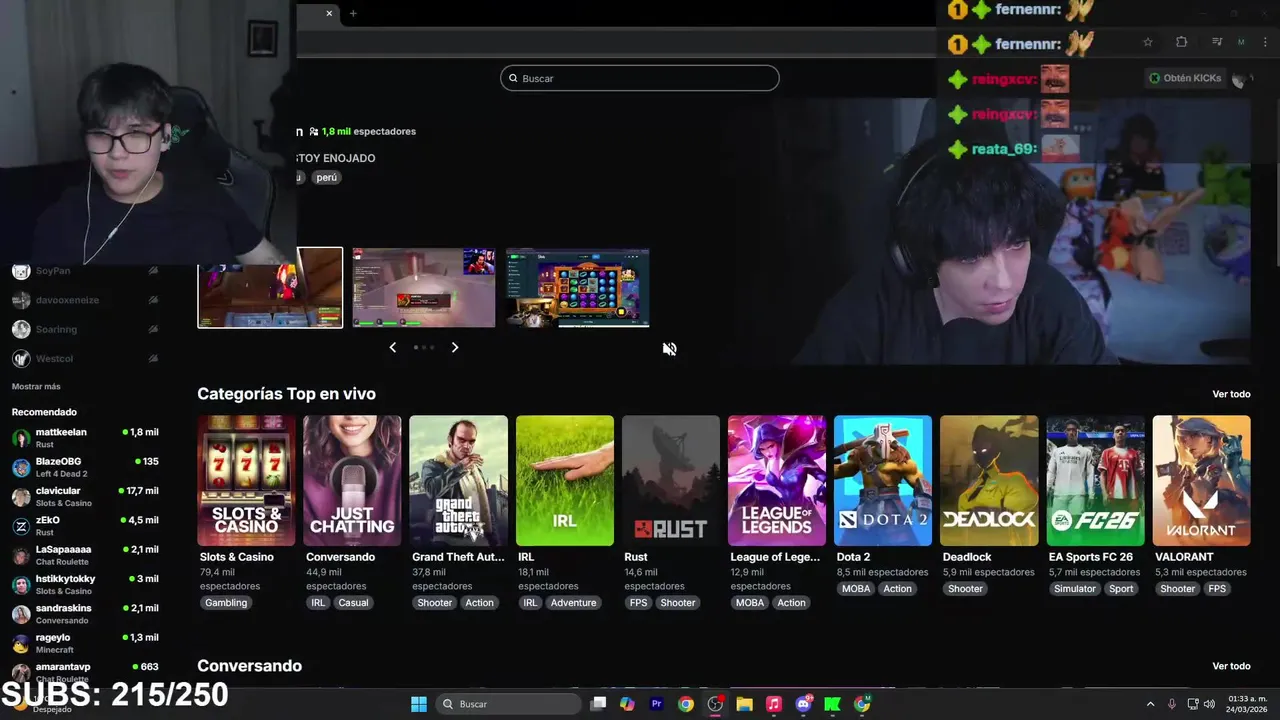
Task: Unmute the featured stream preview
Action: coord(669,348)
